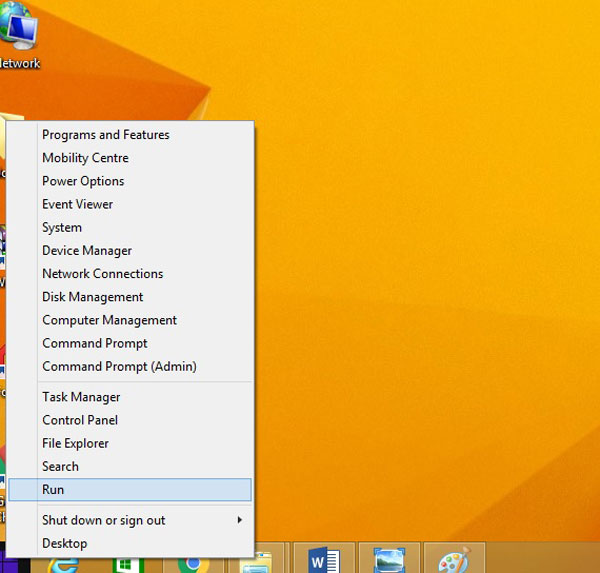Open Network Connections
Viewport: 600px width, 573px height.
coord(130,274)
